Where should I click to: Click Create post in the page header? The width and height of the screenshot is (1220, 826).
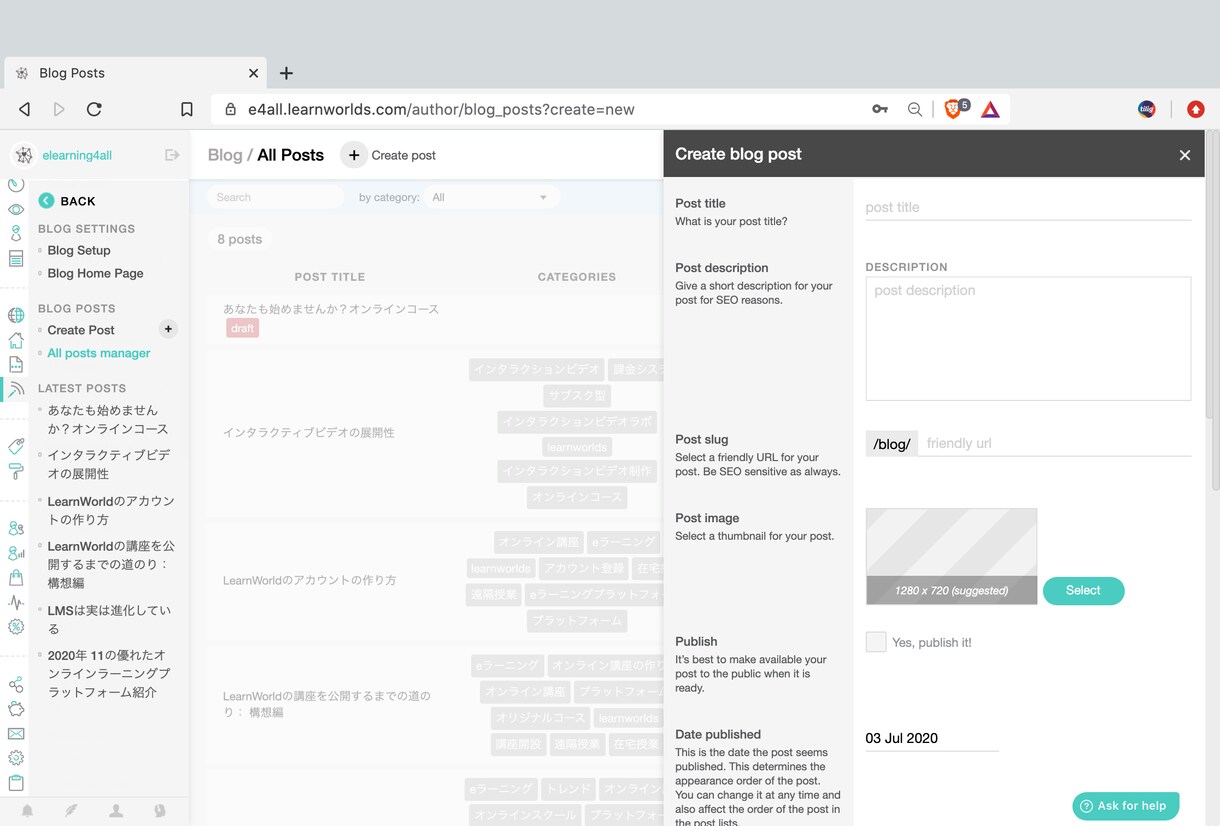click(x=388, y=155)
